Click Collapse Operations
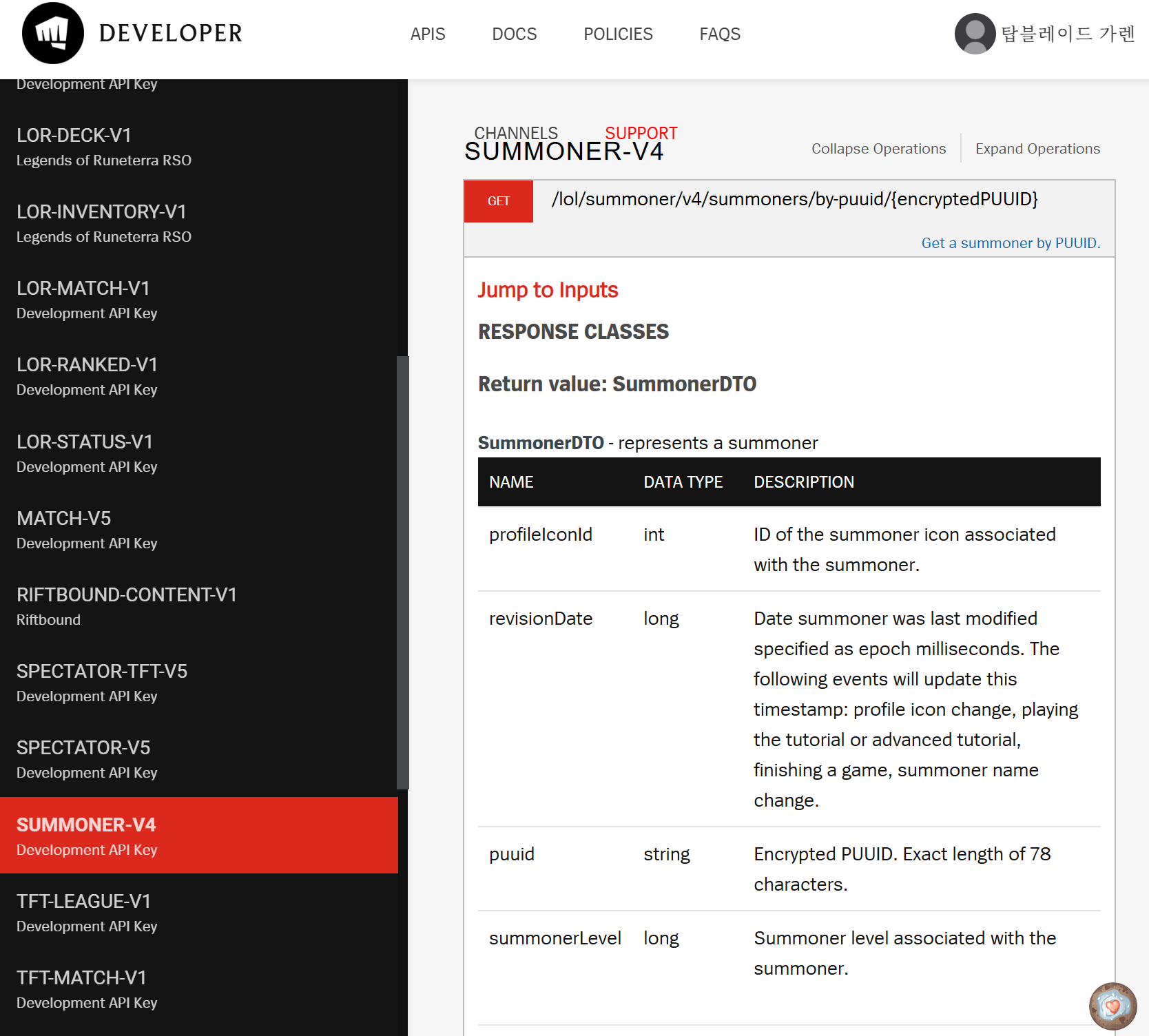This screenshot has height=1036, width=1149. pyautogui.click(x=878, y=149)
